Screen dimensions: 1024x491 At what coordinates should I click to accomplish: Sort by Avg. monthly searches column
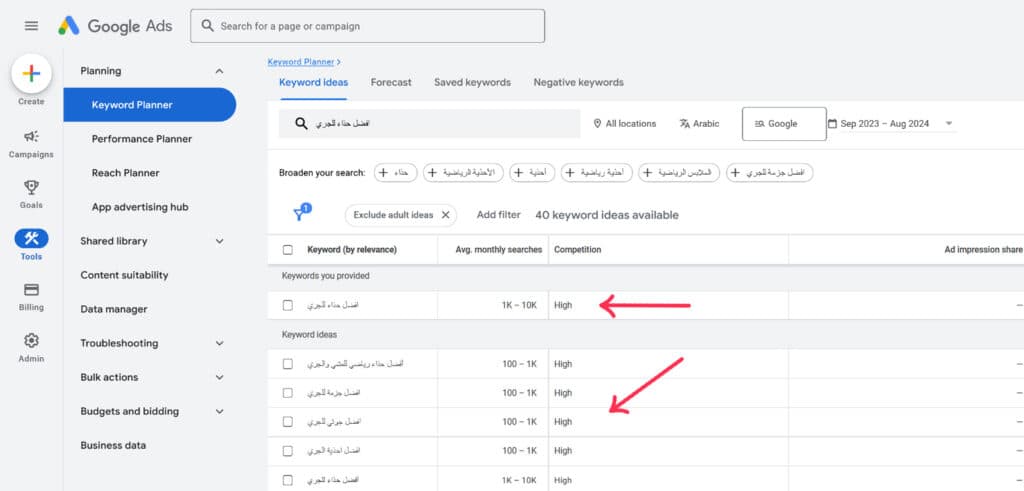tap(499, 249)
